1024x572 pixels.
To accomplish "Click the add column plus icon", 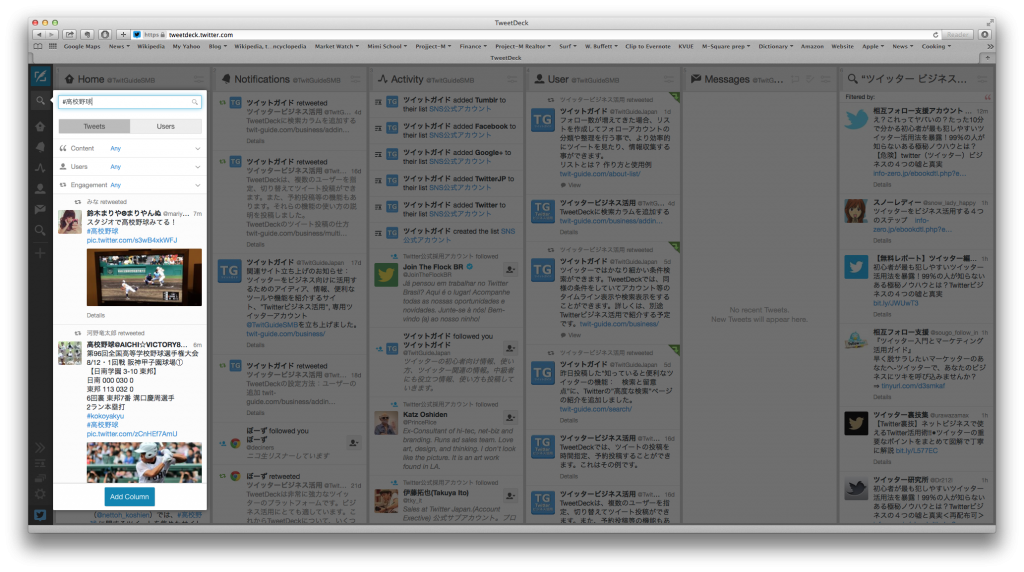I will coord(40,252).
